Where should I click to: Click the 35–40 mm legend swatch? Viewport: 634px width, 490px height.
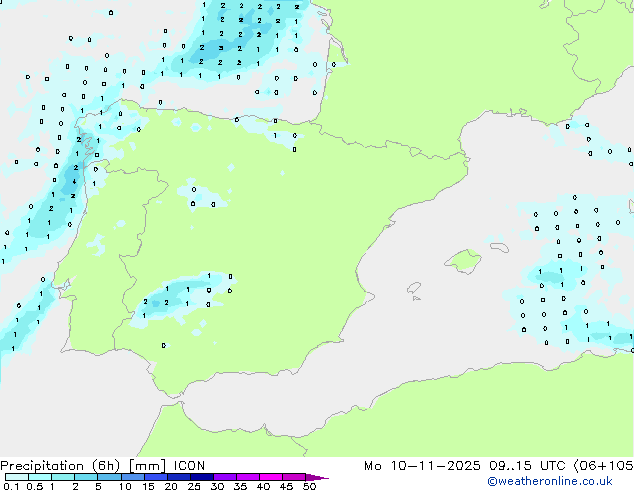point(247,477)
